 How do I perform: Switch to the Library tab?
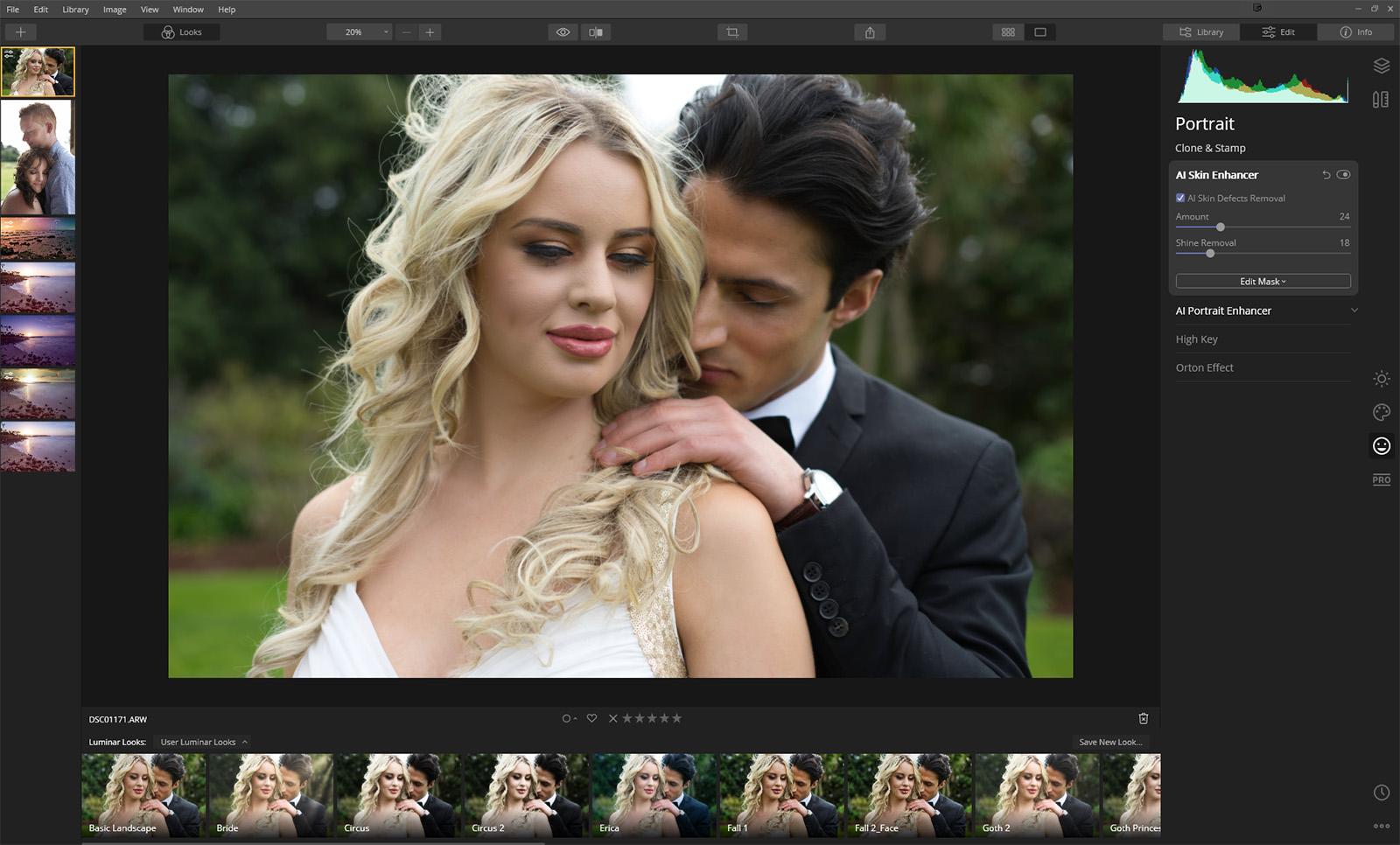tap(1201, 32)
